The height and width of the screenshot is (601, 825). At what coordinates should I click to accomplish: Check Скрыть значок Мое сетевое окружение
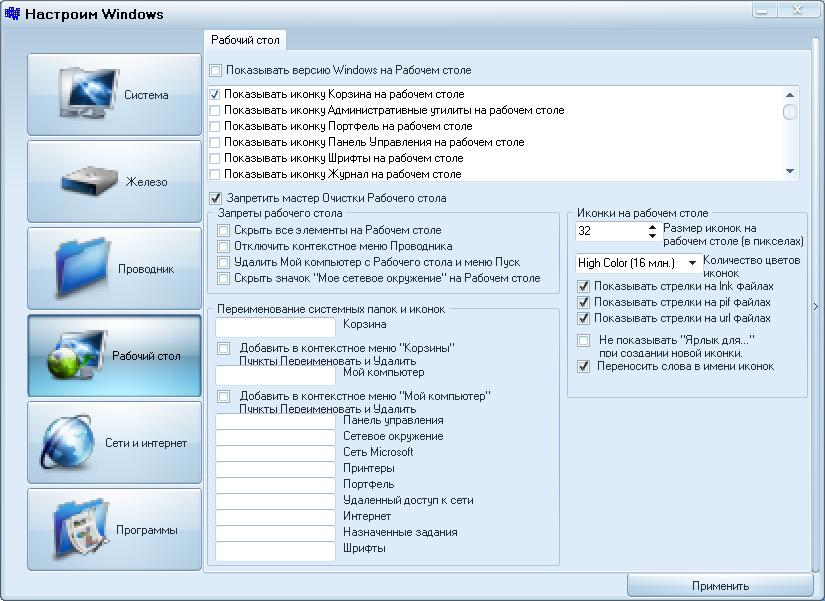click(x=224, y=278)
